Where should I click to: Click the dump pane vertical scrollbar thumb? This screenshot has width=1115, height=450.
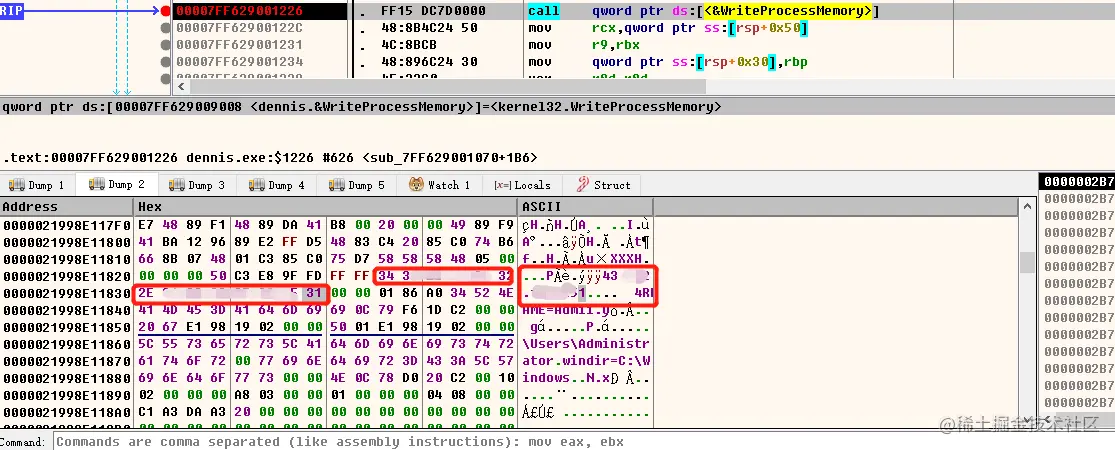(1028, 262)
